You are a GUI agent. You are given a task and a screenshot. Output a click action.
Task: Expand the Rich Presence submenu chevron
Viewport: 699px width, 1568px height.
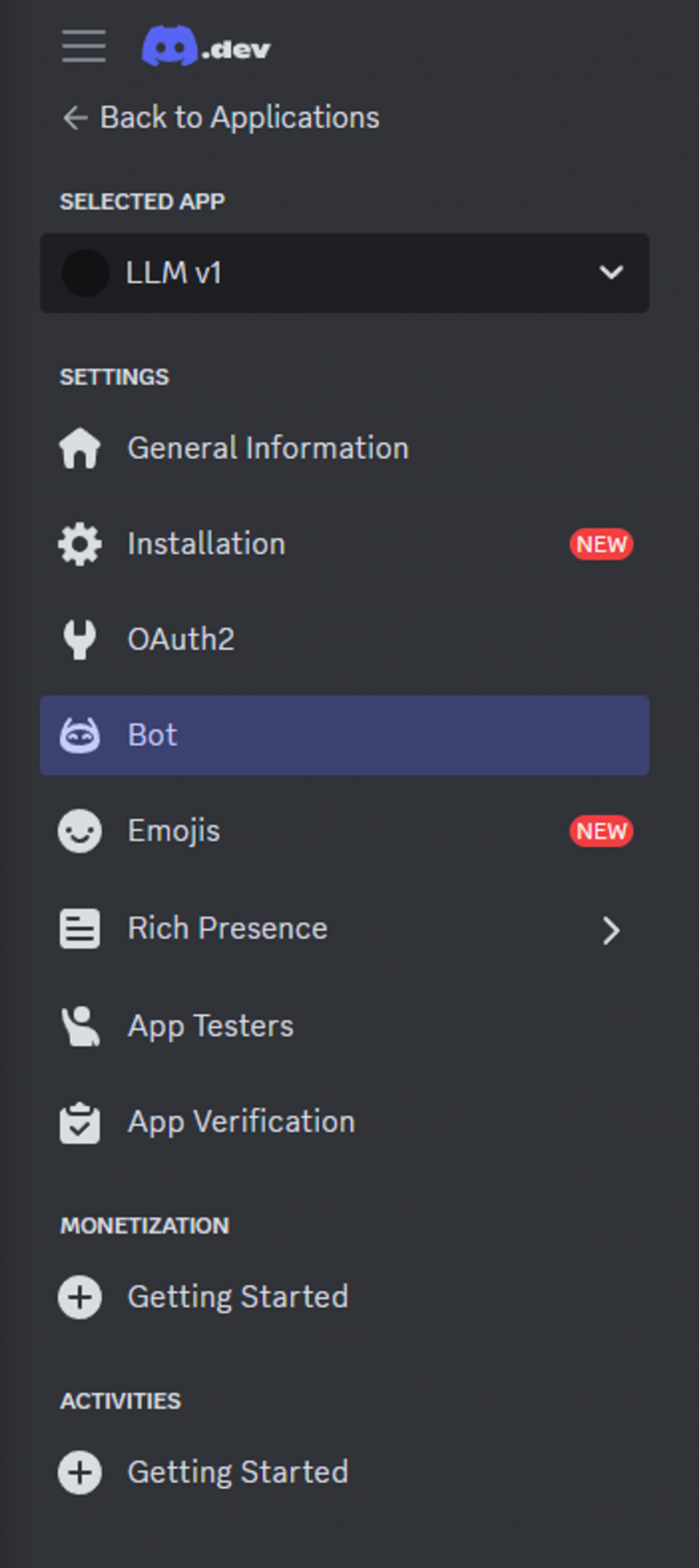coord(611,929)
